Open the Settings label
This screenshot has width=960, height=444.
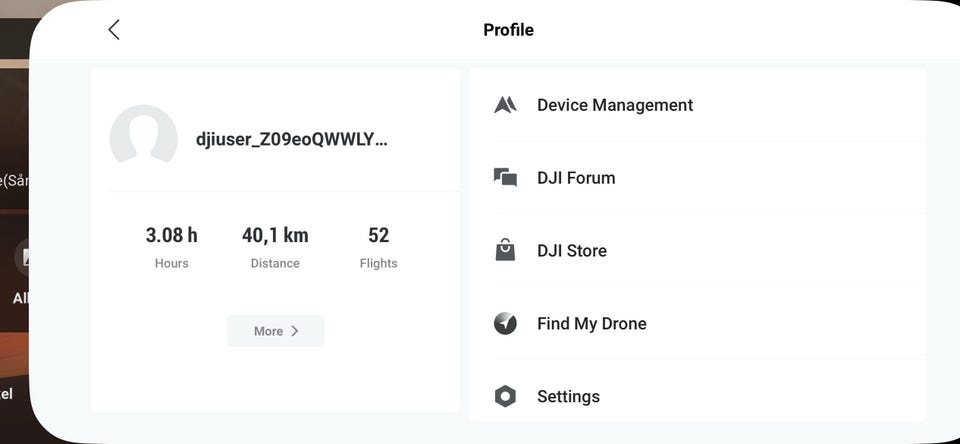[x=568, y=396]
